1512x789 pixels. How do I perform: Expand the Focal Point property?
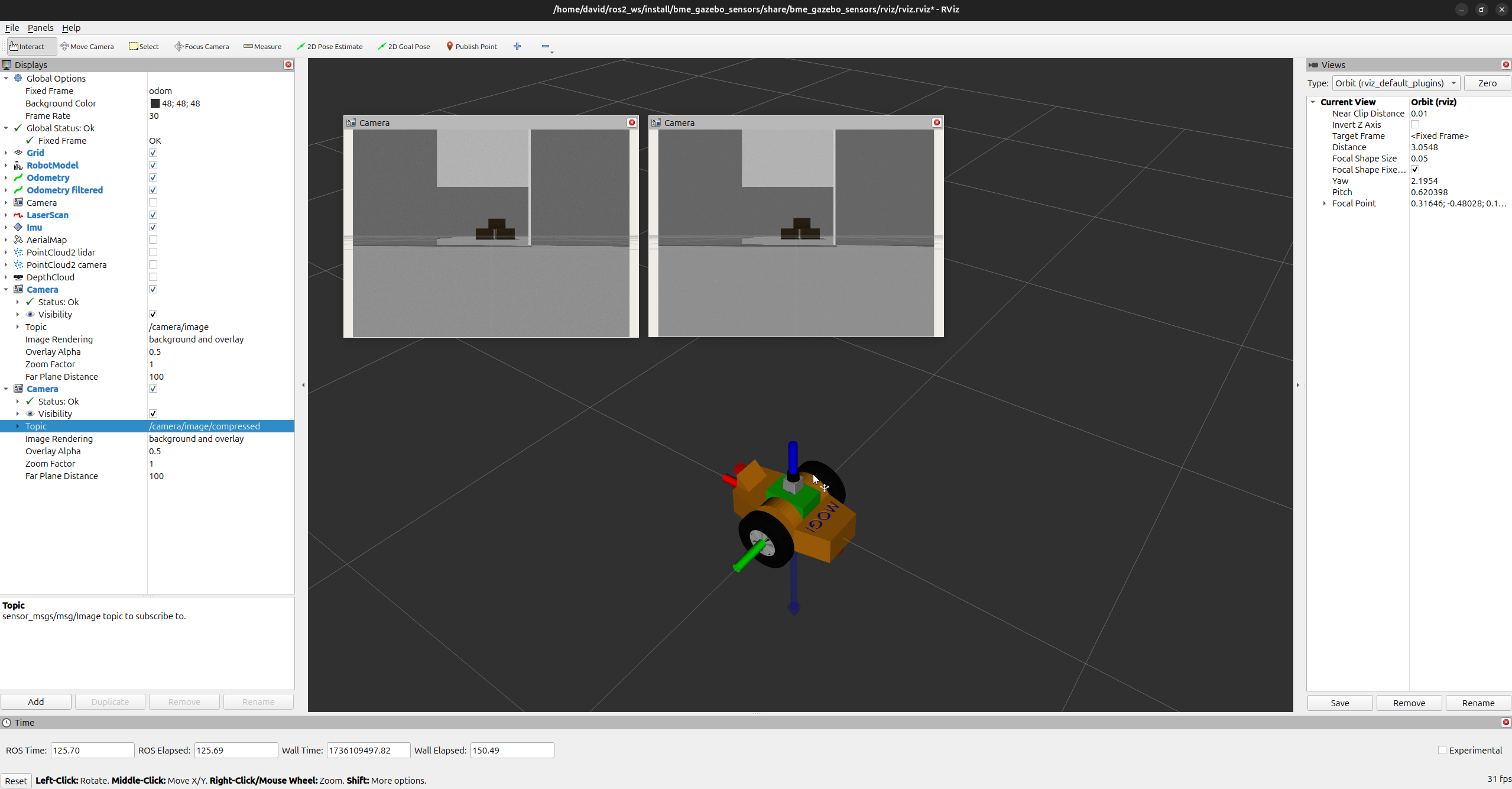[1324, 203]
